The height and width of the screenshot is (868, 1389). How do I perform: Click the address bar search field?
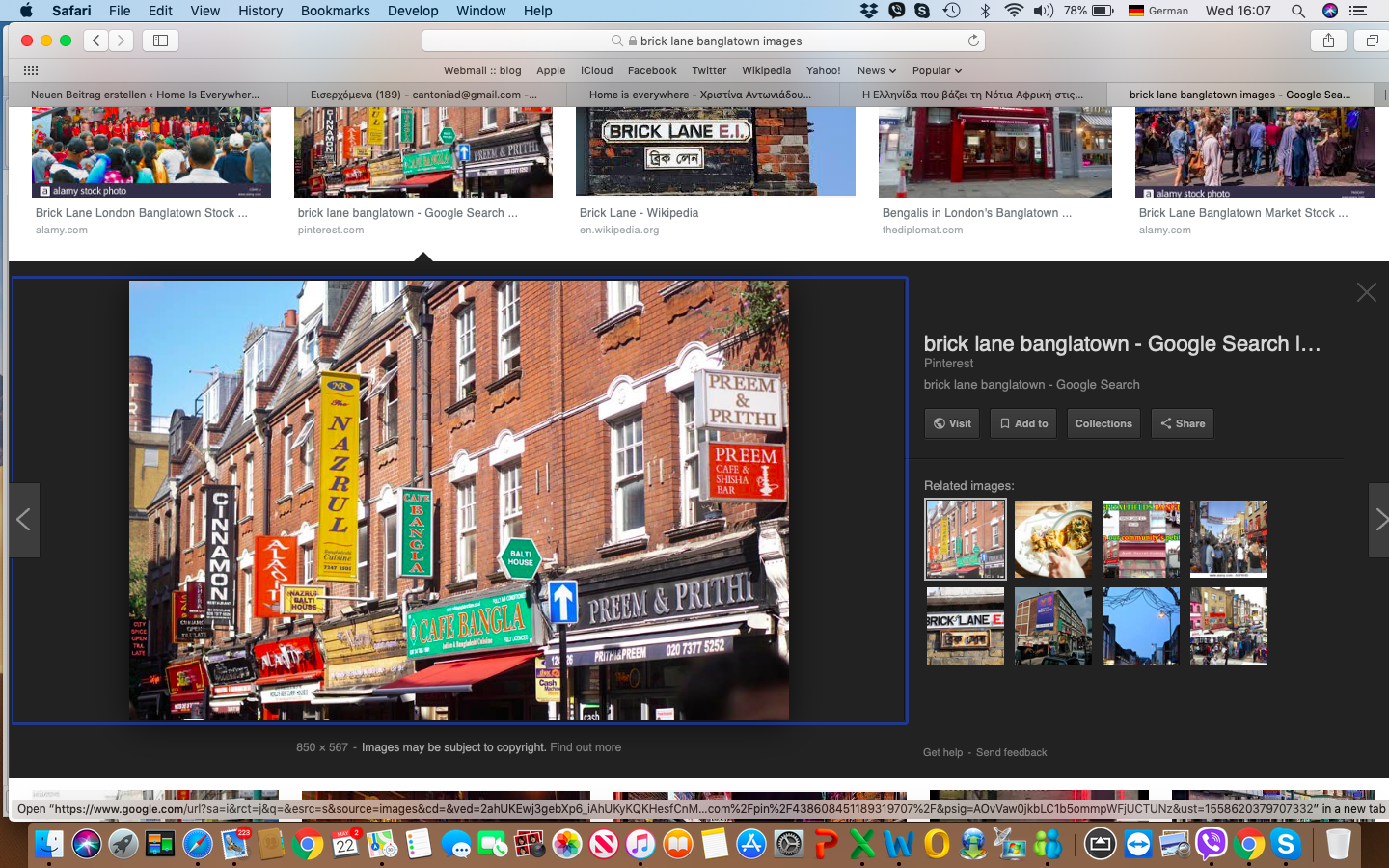[703, 41]
